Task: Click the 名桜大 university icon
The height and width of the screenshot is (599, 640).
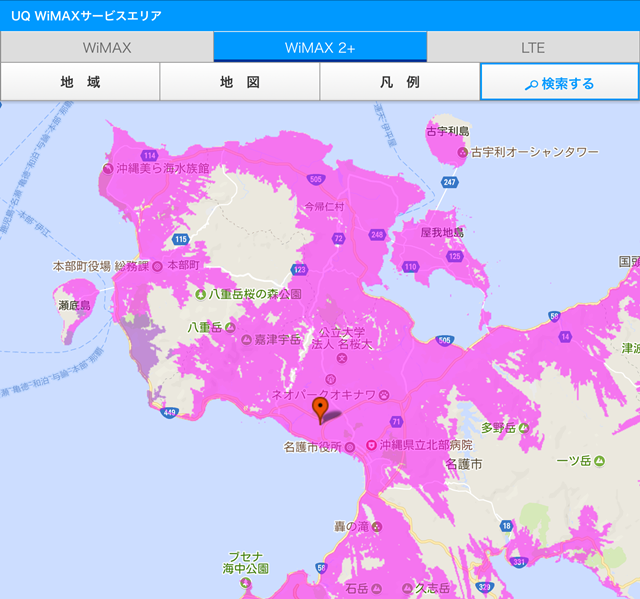Action: [x=342, y=358]
